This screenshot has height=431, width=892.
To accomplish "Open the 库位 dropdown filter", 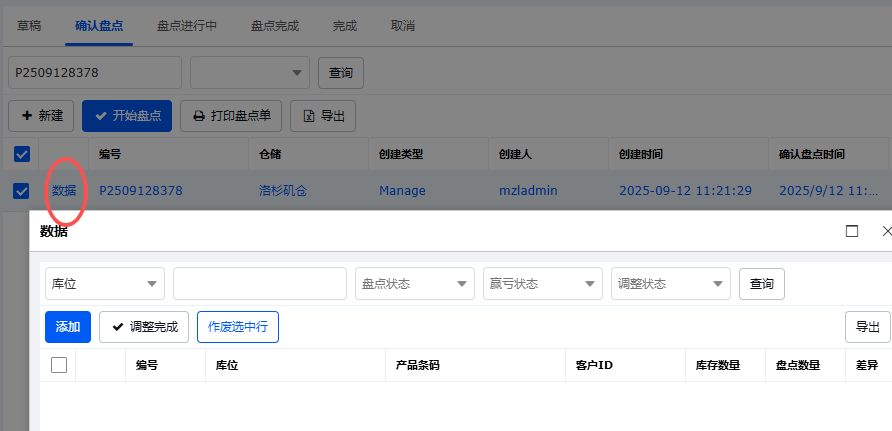I will coord(105,284).
